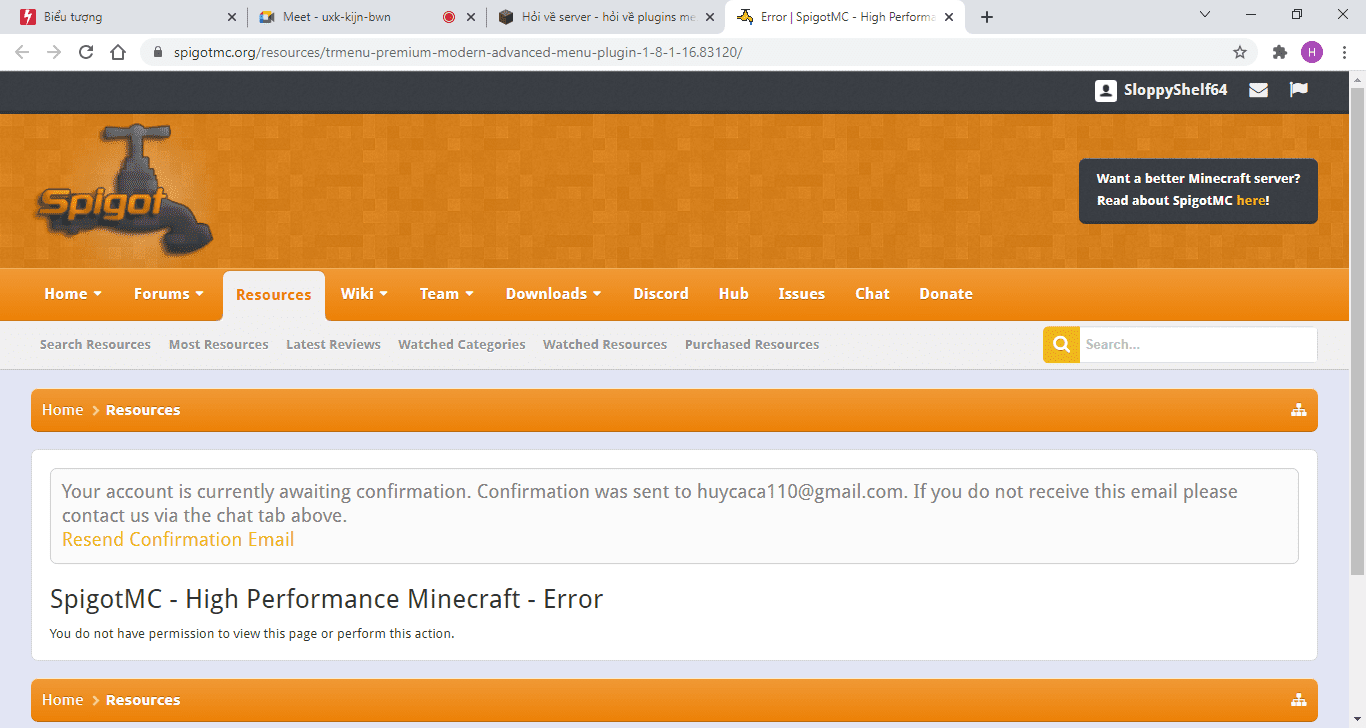This screenshot has height=728, width=1366.
Task: Switch to Hỏi về server tab
Action: (606, 17)
